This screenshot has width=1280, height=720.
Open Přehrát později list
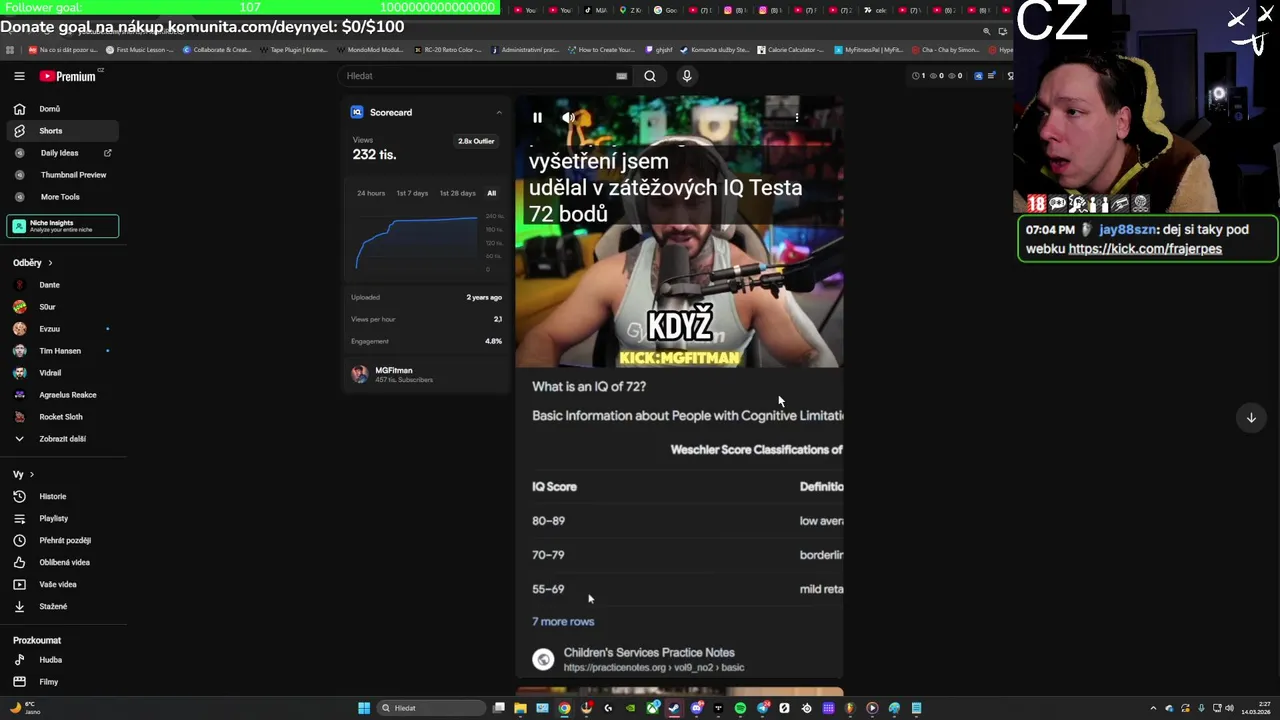(63, 541)
